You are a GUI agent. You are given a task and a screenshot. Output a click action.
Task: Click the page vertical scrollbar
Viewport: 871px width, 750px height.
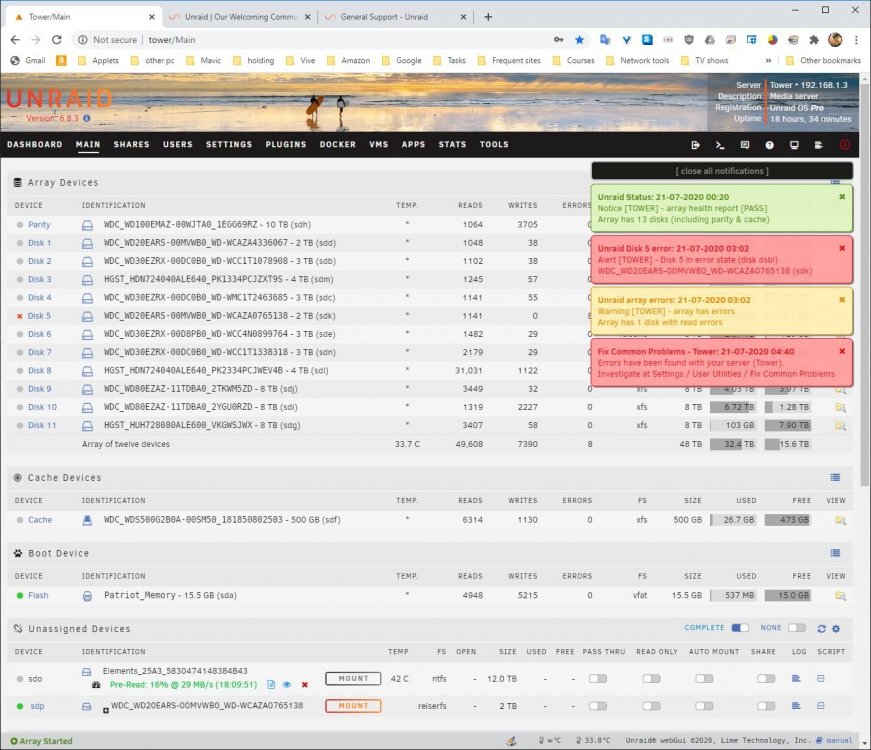(x=865, y=283)
